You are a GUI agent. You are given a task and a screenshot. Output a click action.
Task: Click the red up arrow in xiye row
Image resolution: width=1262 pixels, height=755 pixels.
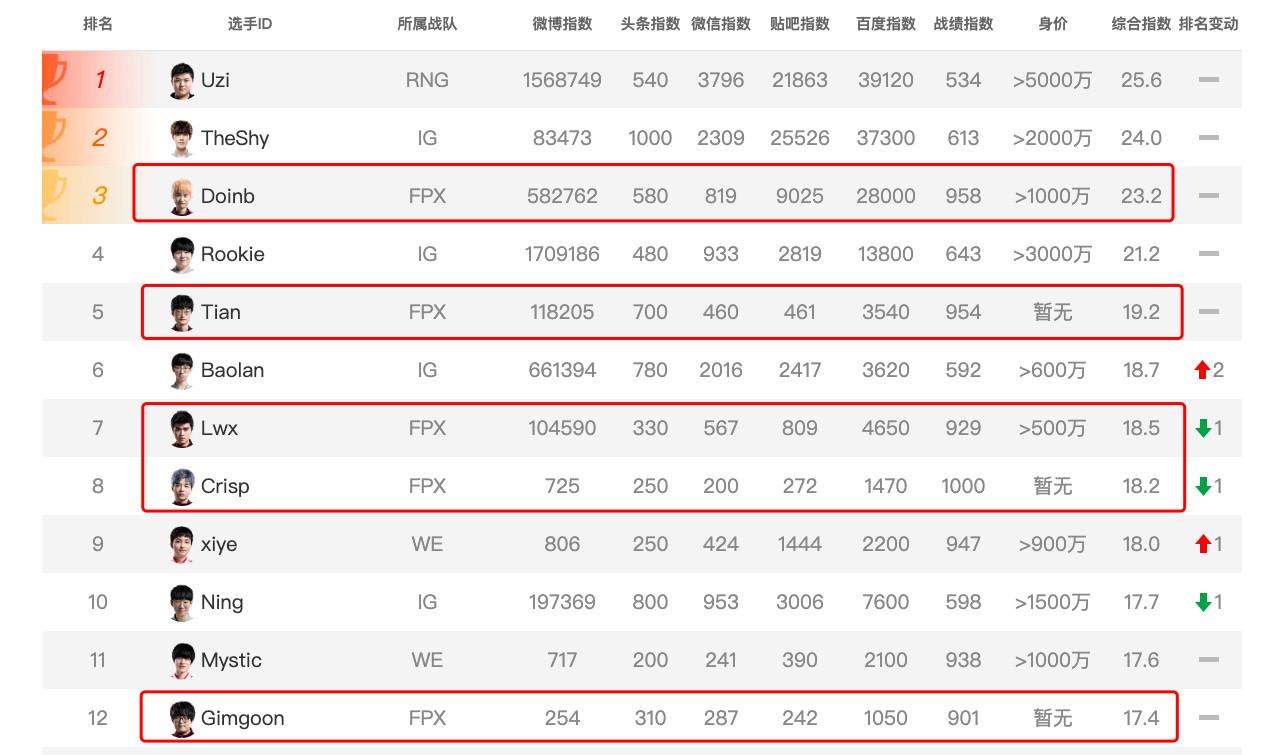coord(1203,544)
